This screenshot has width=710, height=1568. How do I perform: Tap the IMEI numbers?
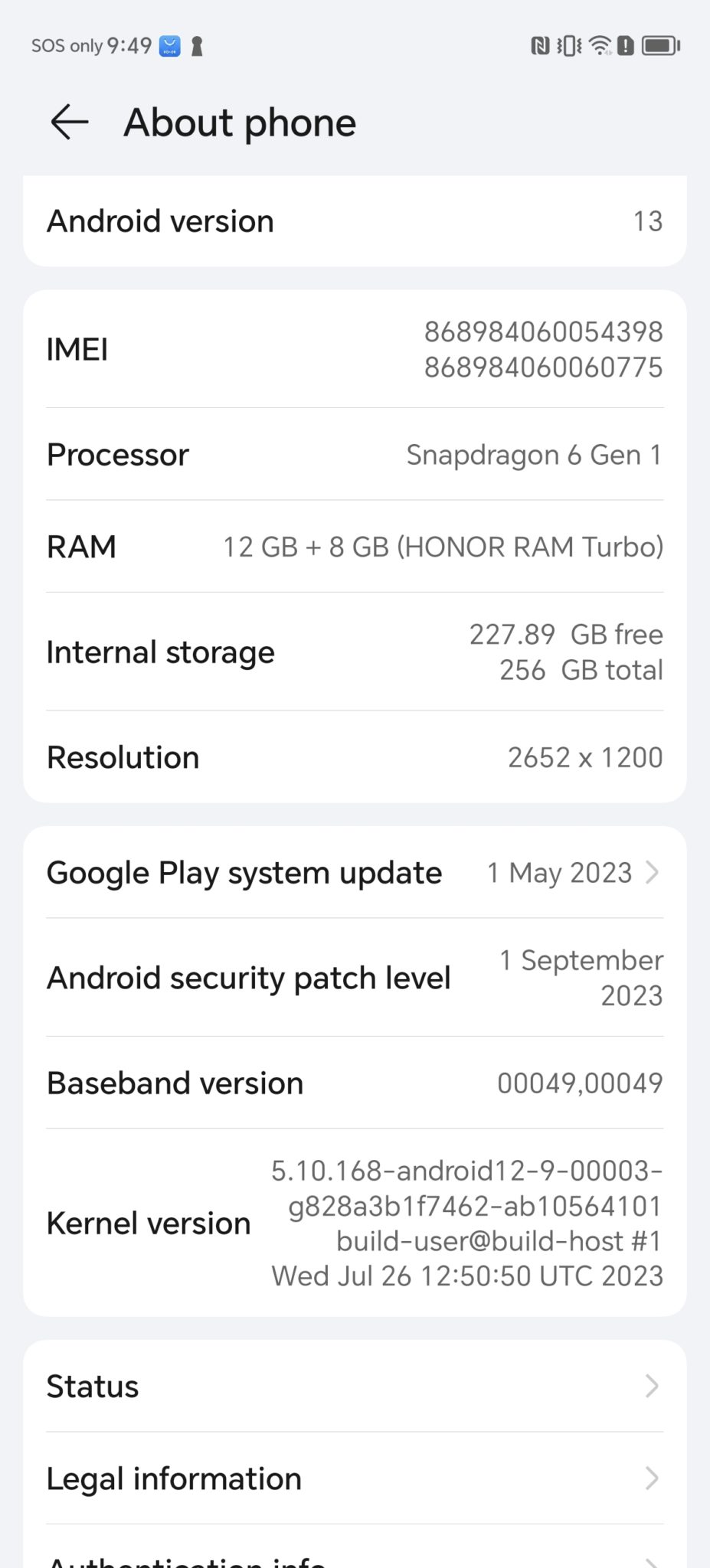click(x=543, y=349)
